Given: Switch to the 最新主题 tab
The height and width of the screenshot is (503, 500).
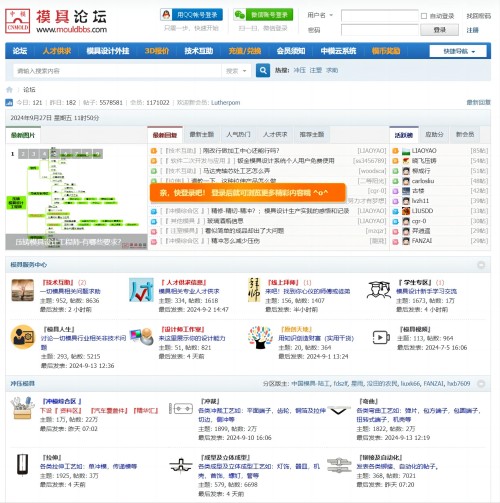Looking at the screenshot, I should point(201,134).
